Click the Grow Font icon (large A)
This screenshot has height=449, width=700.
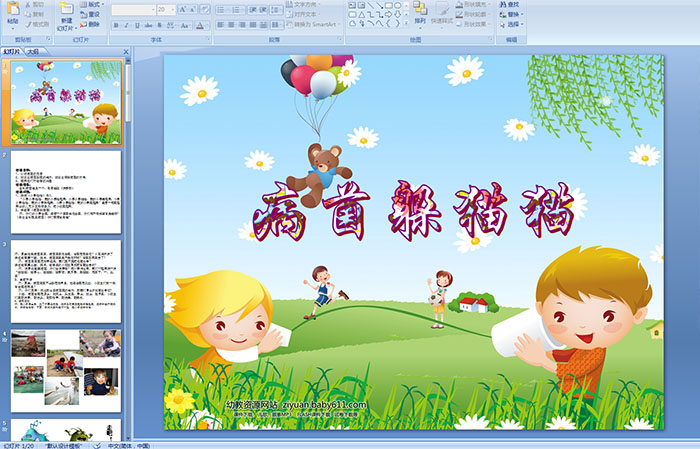(x=183, y=9)
